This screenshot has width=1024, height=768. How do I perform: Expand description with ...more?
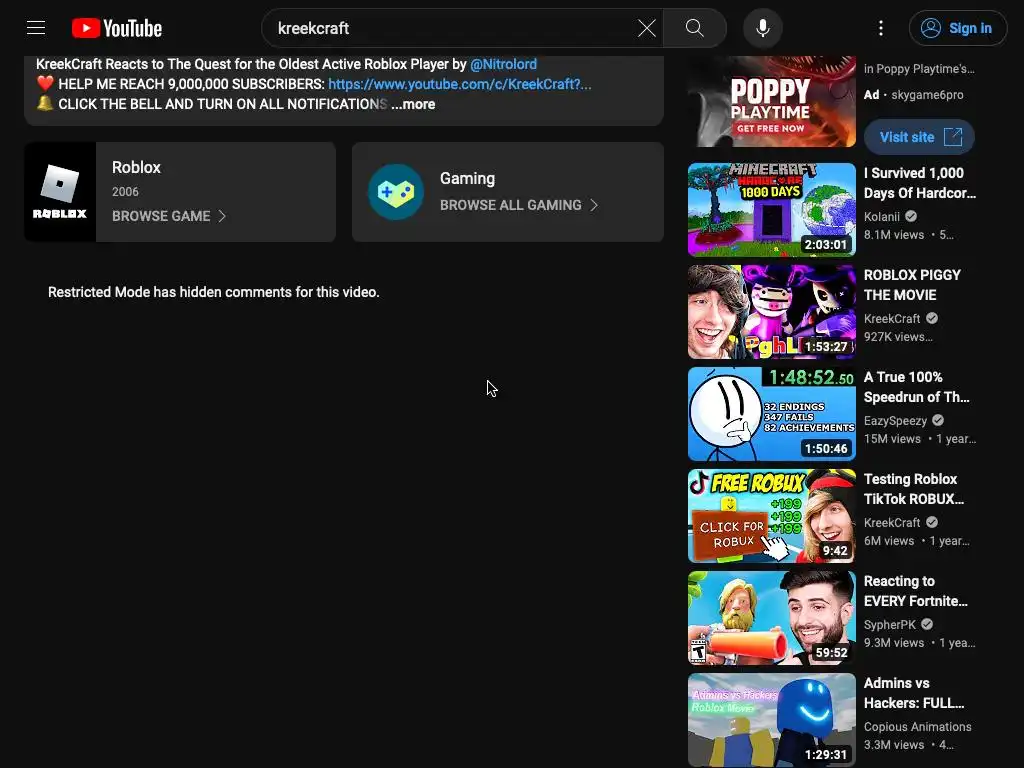[413, 104]
